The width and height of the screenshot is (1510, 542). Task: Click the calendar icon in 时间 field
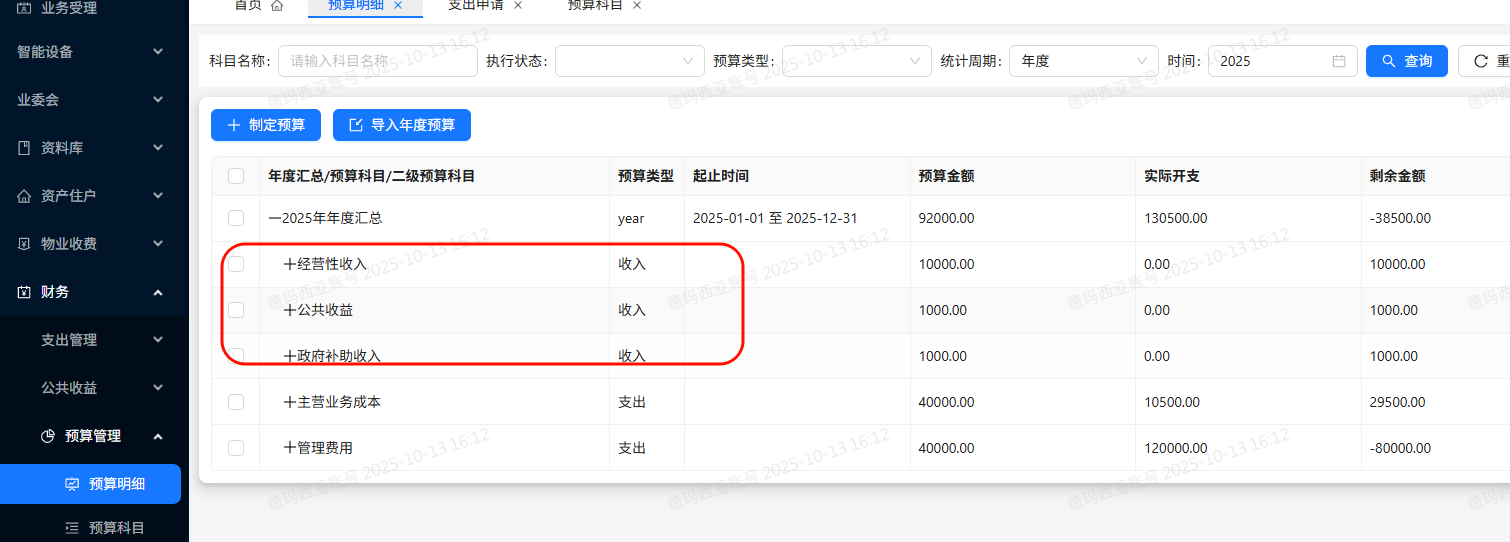1339,61
